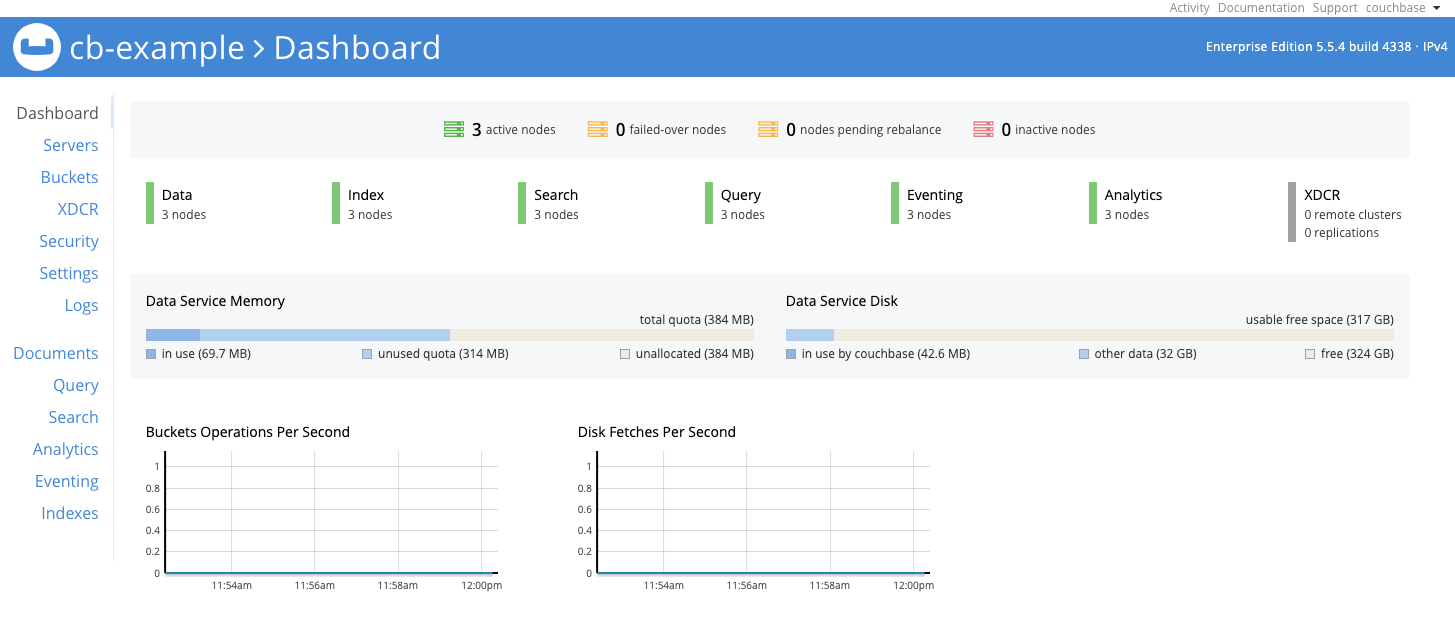The image size is (1455, 618).
Task: Open Security in the sidebar
Action: 69,241
